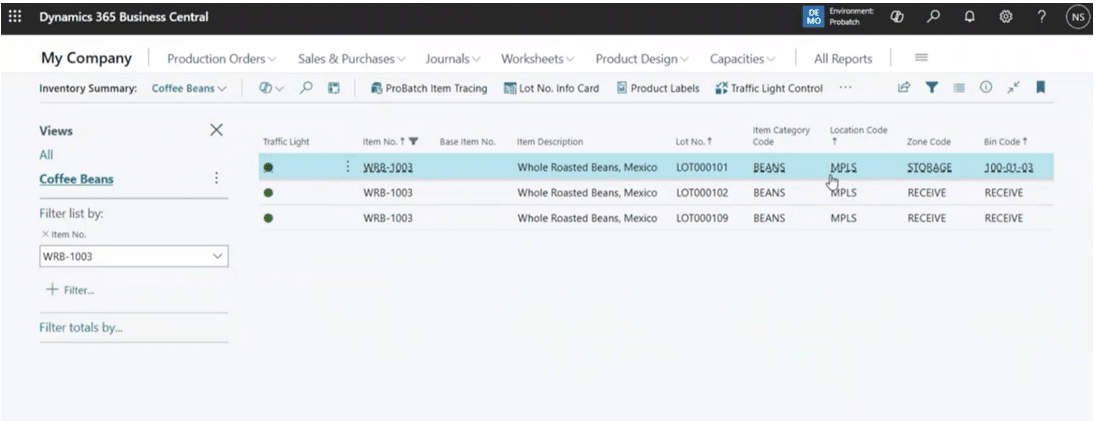This screenshot has width=1095, height=421.
Task: Open the WRB-1003 filter value dropdown
Action: click(x=217, y=256)
